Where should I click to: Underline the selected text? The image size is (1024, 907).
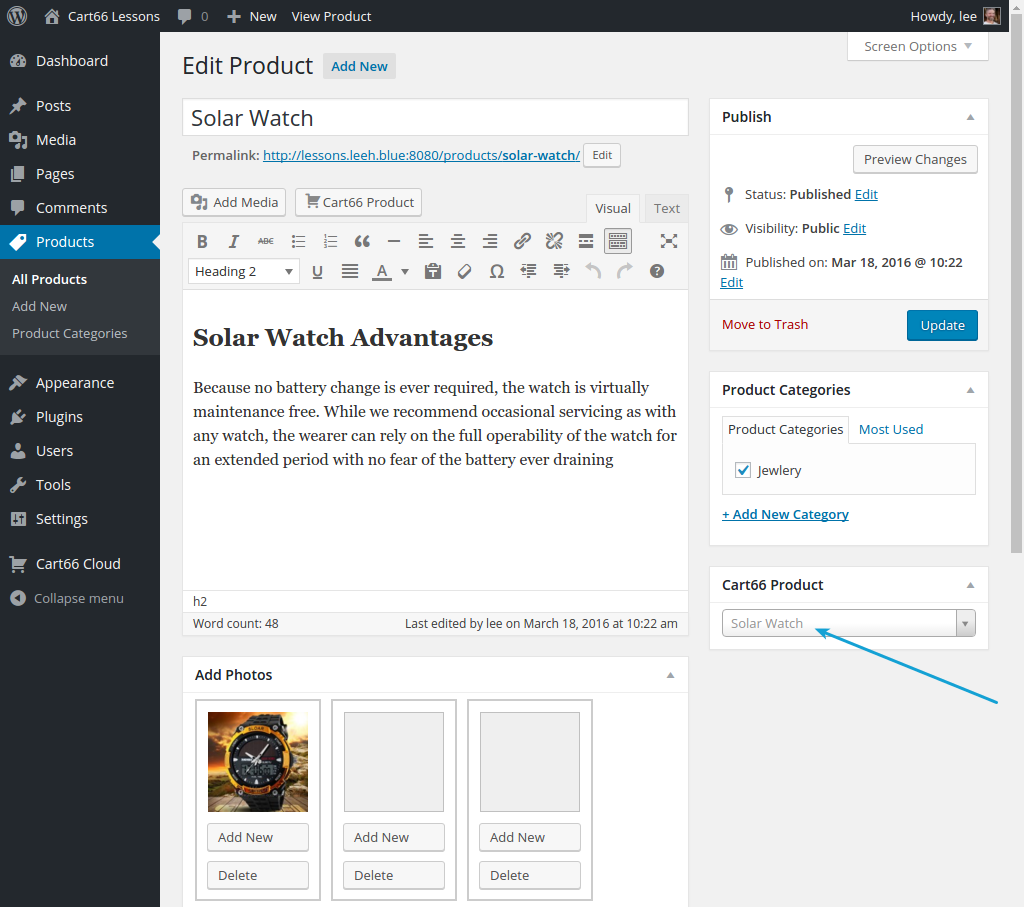(317, 272)
